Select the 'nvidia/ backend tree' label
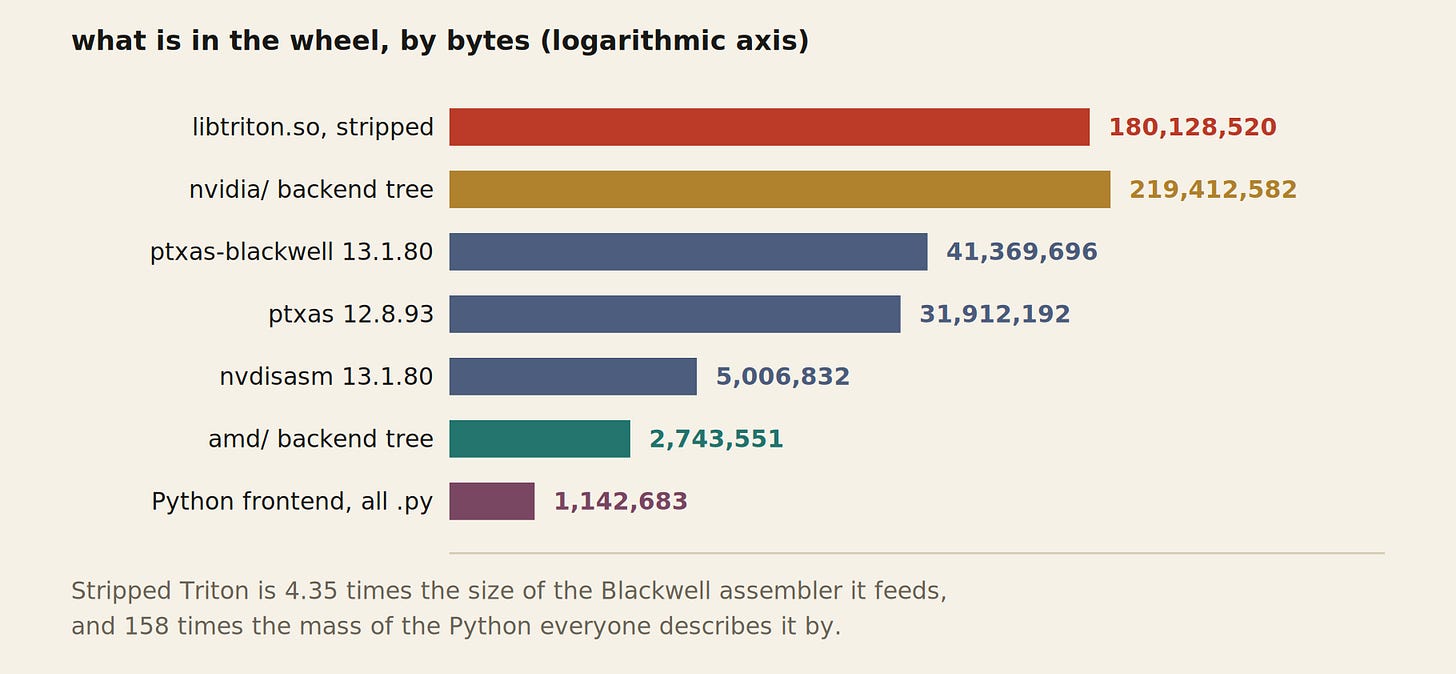Image resolution: width=1456 pixels, height=674 pixels. pyautogui.click(x=311, y=190)
